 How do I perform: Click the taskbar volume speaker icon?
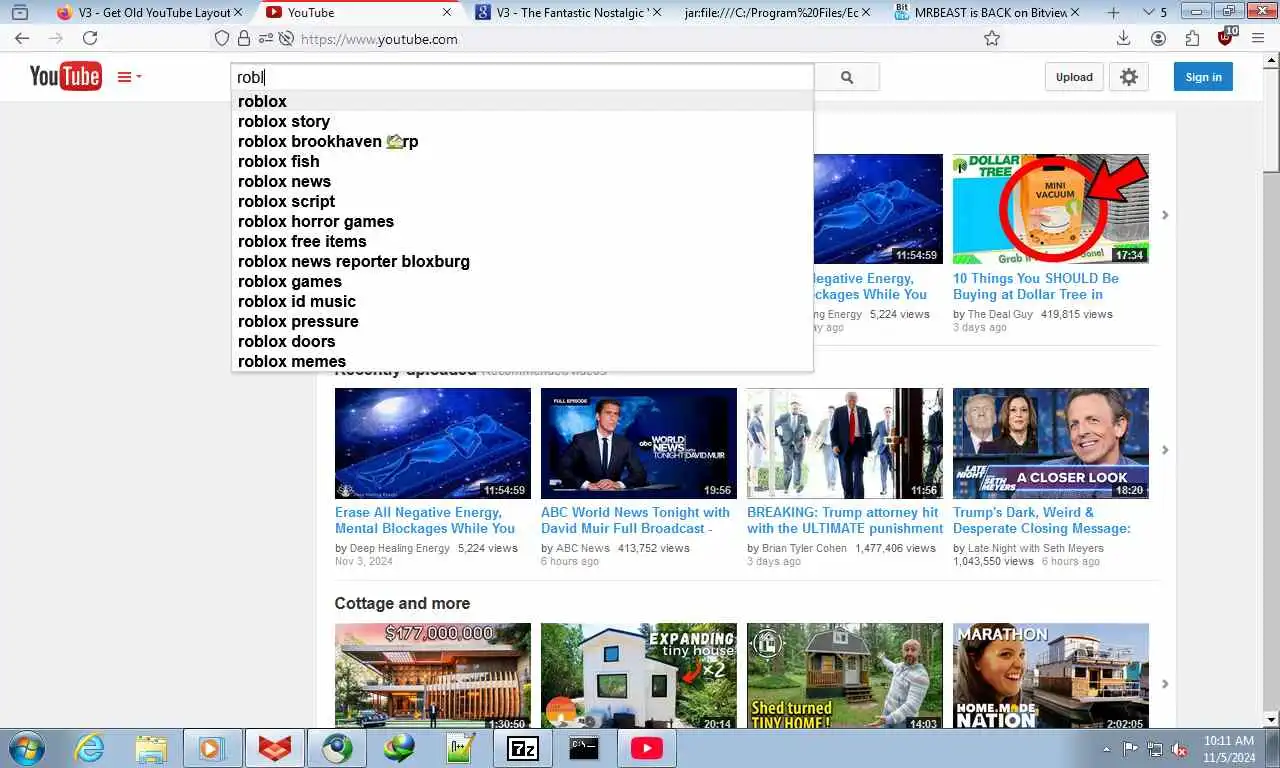[x=1179, y=749]
